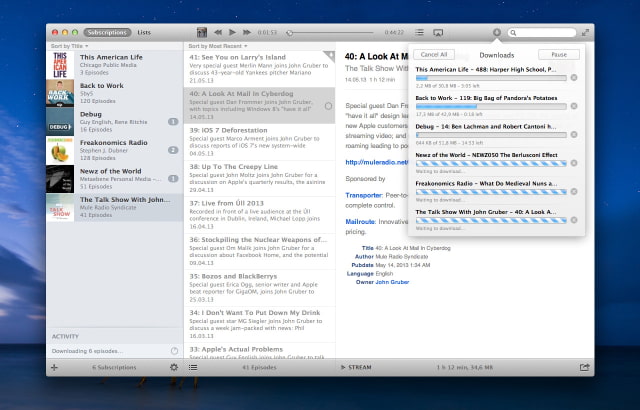Click the rewind button in the toolbar
The image size is (640, 410).
point(217,33)
